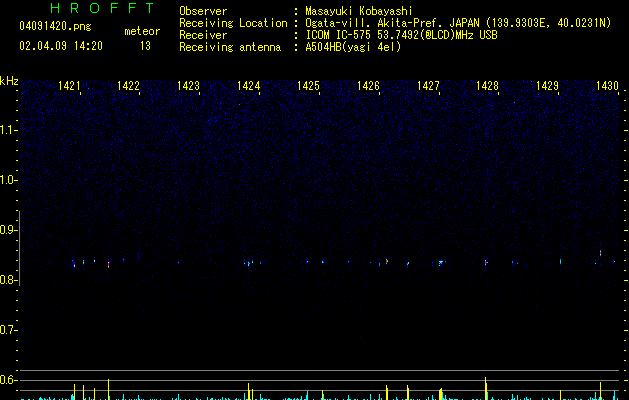Click the 1427 time marker
The image size is (629, 400).
click(x=428, y=86)
